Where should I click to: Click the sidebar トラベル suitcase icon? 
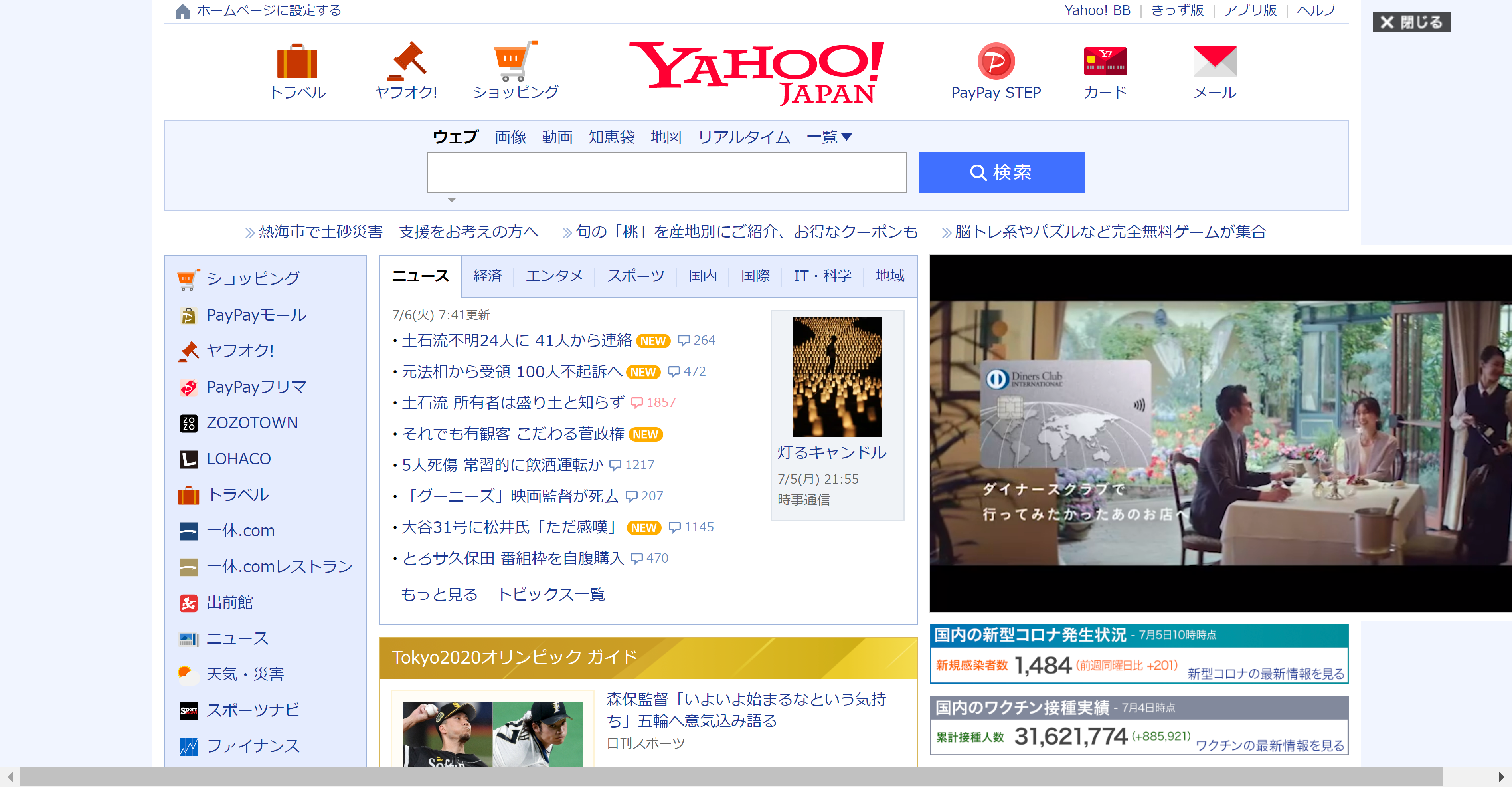188,495
